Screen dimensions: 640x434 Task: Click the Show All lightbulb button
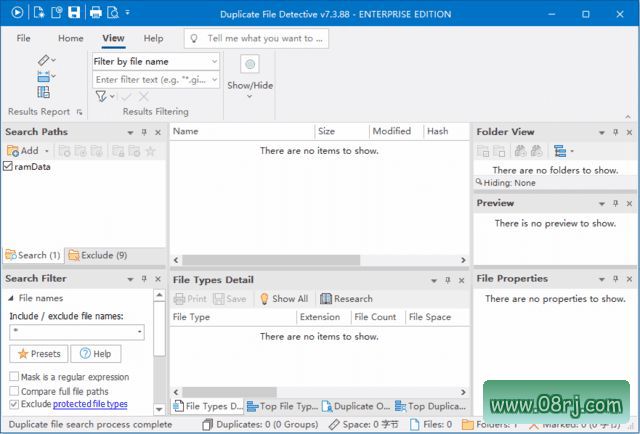pyautogui.click(x=284, y=299)
